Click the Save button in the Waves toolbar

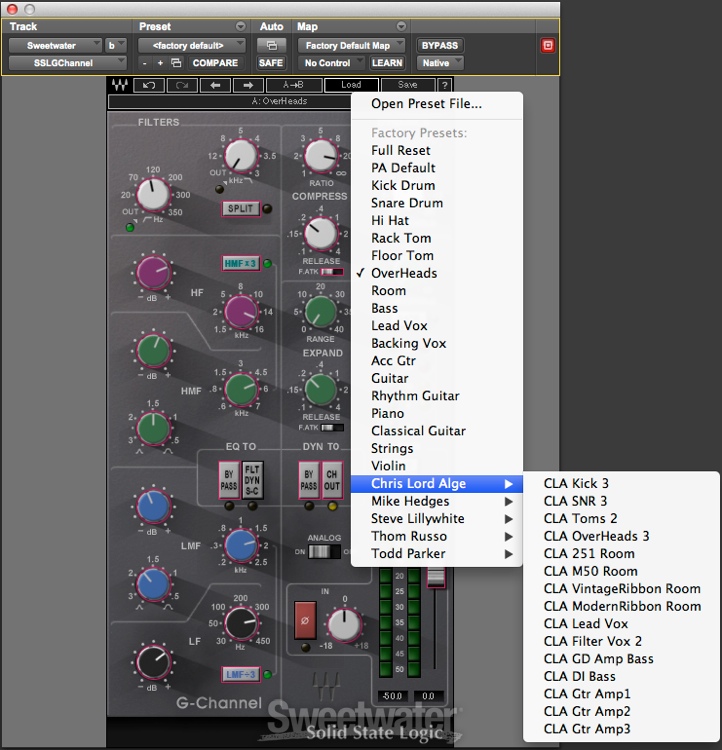pos(408,85)
